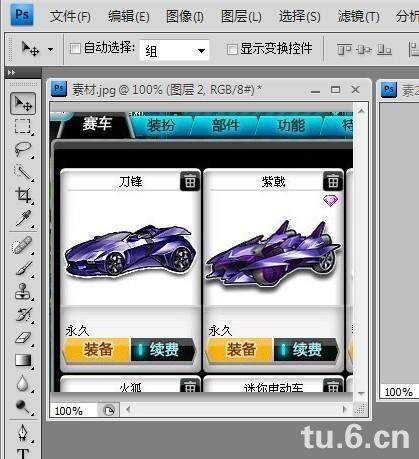Viewport: 419px width, 459px height.
Task: Click the 功能 tab in image
Action: click(x=291, y=126)
